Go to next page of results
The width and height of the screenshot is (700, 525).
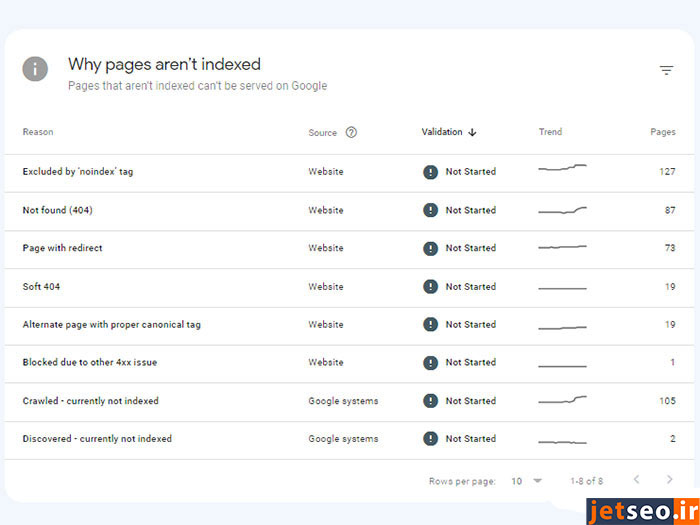669,481
